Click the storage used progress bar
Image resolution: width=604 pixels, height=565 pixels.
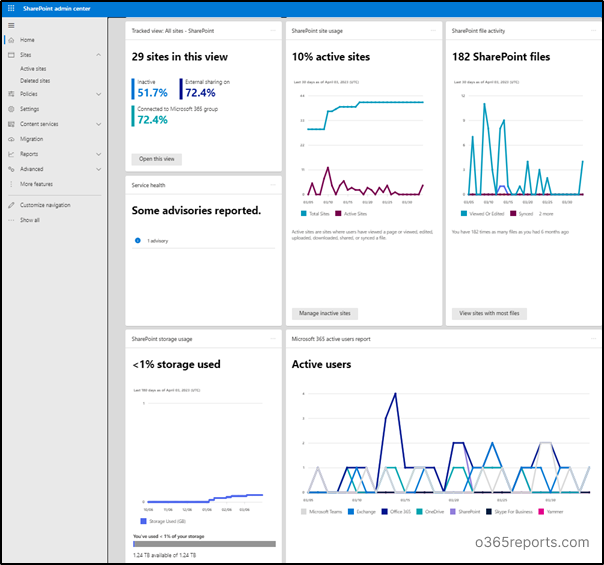[x=204, y=544]
